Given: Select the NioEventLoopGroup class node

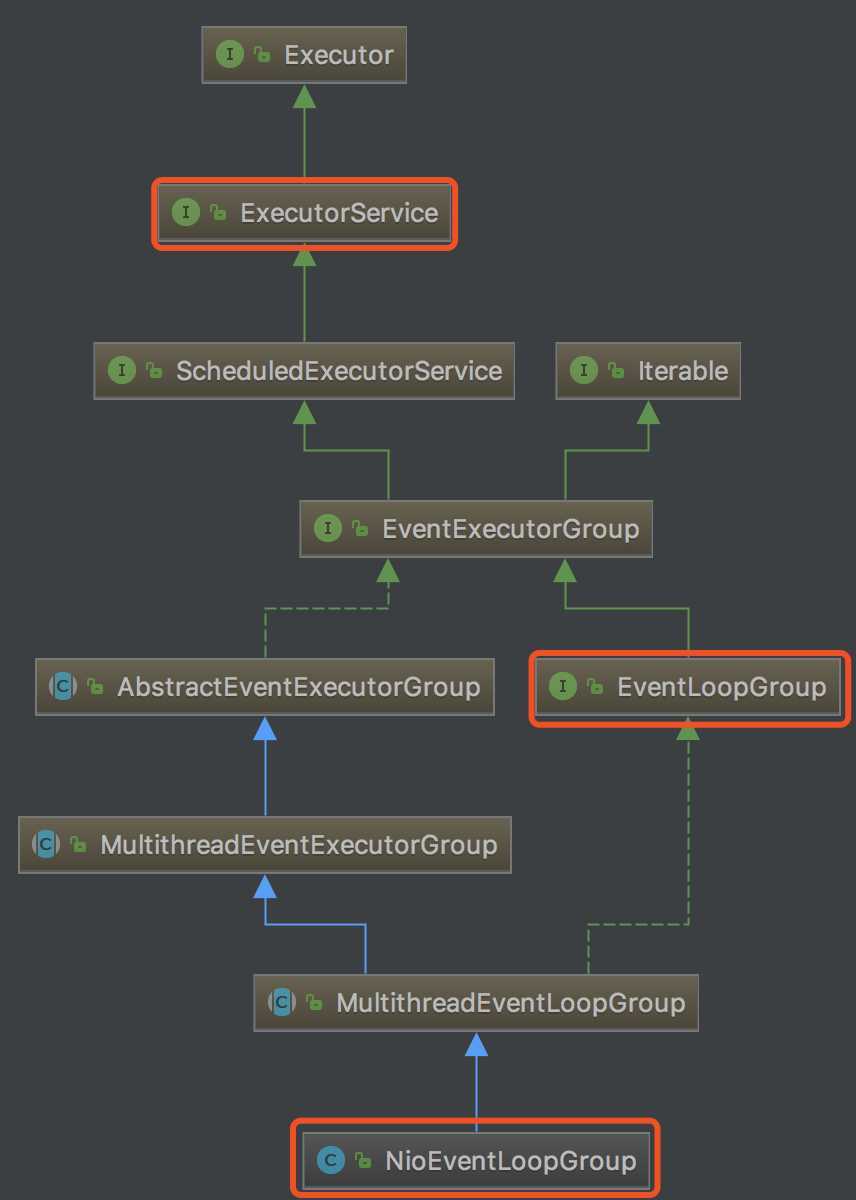Looking at the screenshot, I should pyautogui.click(x=476, y=1160).
